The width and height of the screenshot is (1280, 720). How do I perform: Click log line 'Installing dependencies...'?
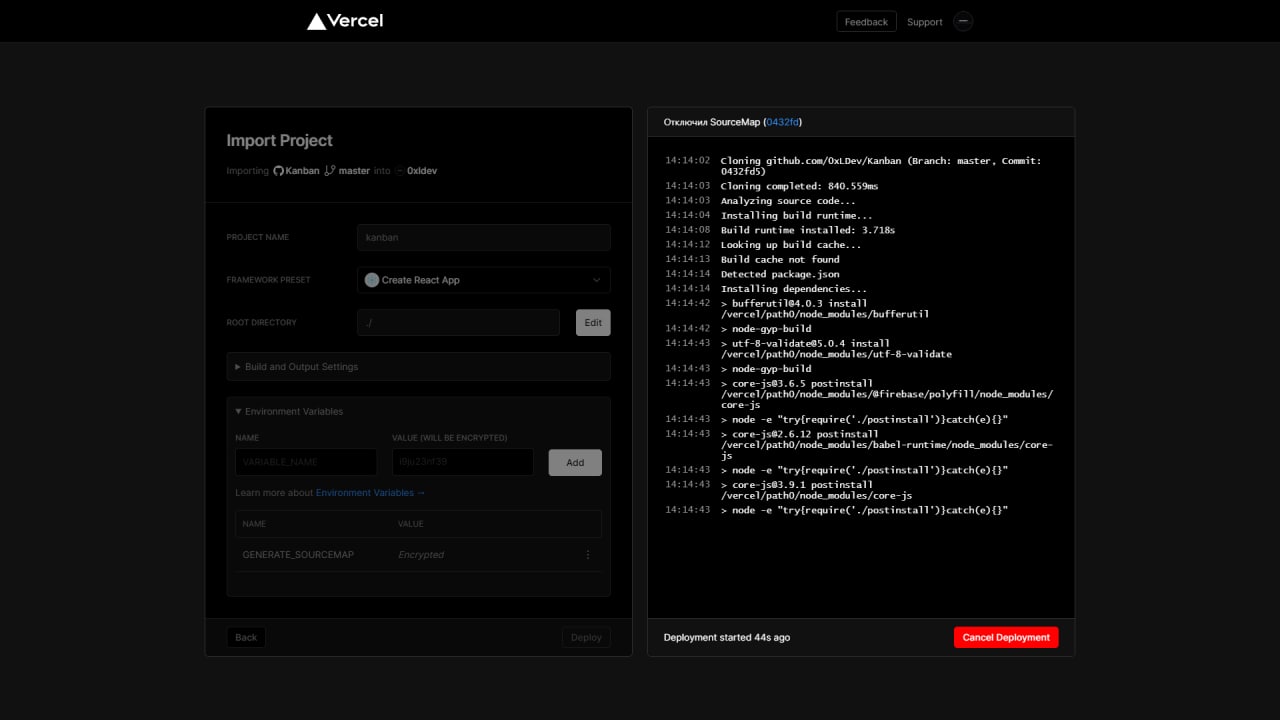point(794,289)
